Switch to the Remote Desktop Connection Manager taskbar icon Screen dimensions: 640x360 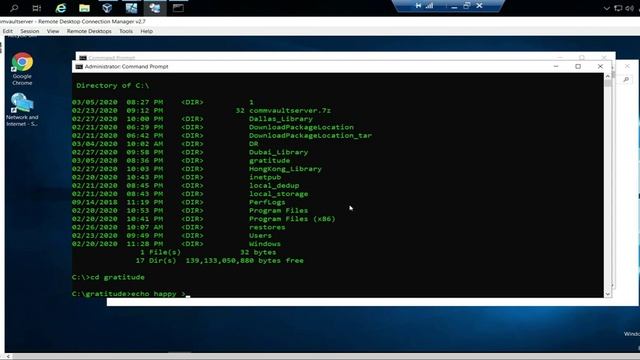(155, 8)
